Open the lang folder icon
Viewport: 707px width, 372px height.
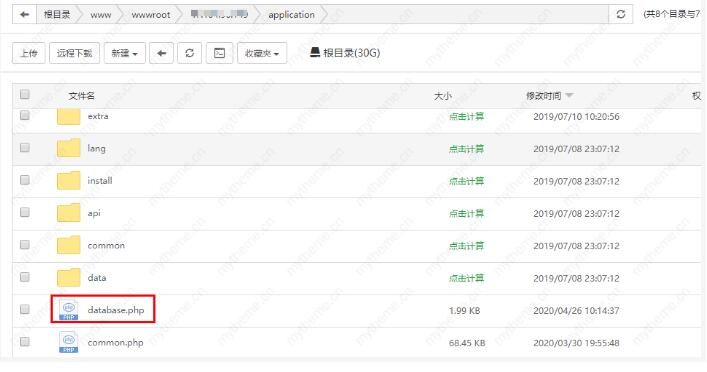point(69,148)
